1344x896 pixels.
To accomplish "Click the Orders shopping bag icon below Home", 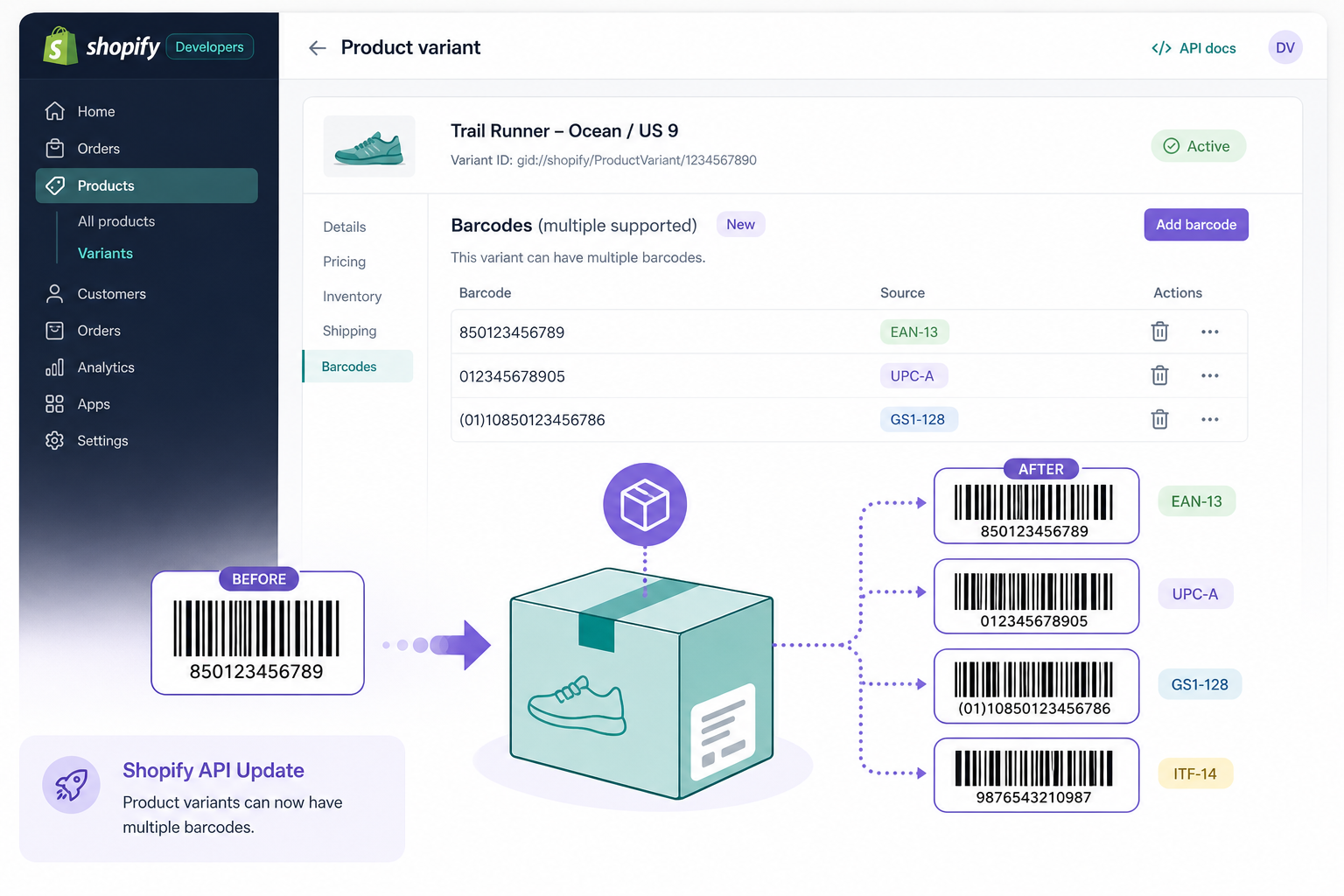I will tap(55, 148).
